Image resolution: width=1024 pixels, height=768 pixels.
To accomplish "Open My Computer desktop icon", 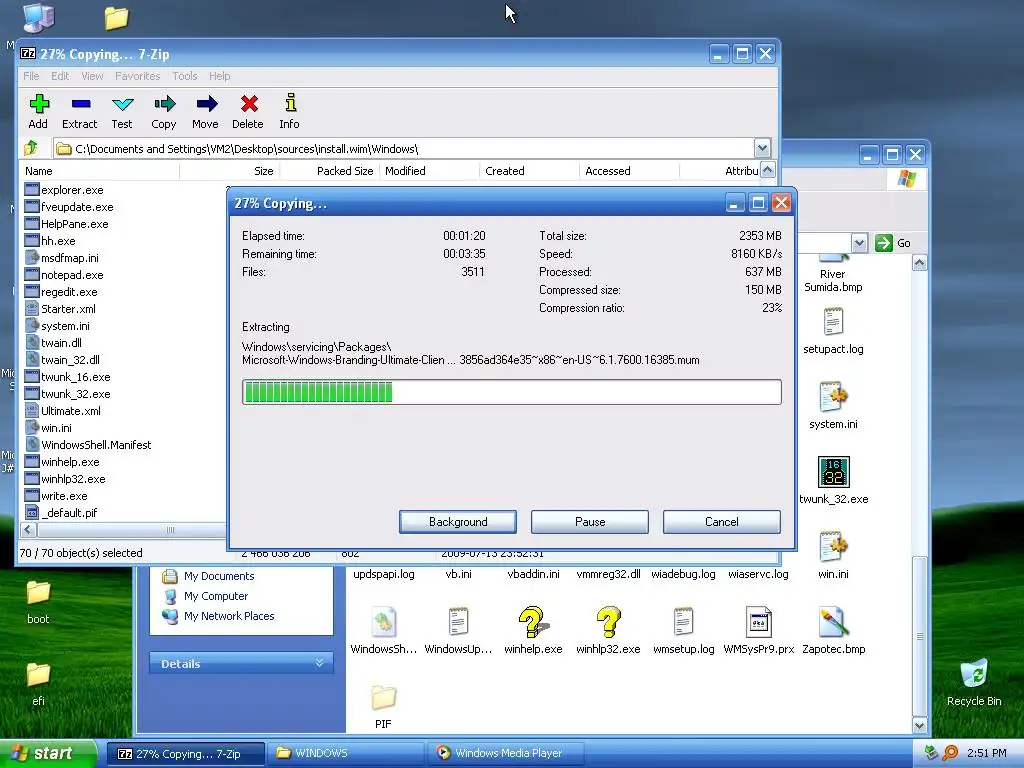I will [x=39, y=17].
